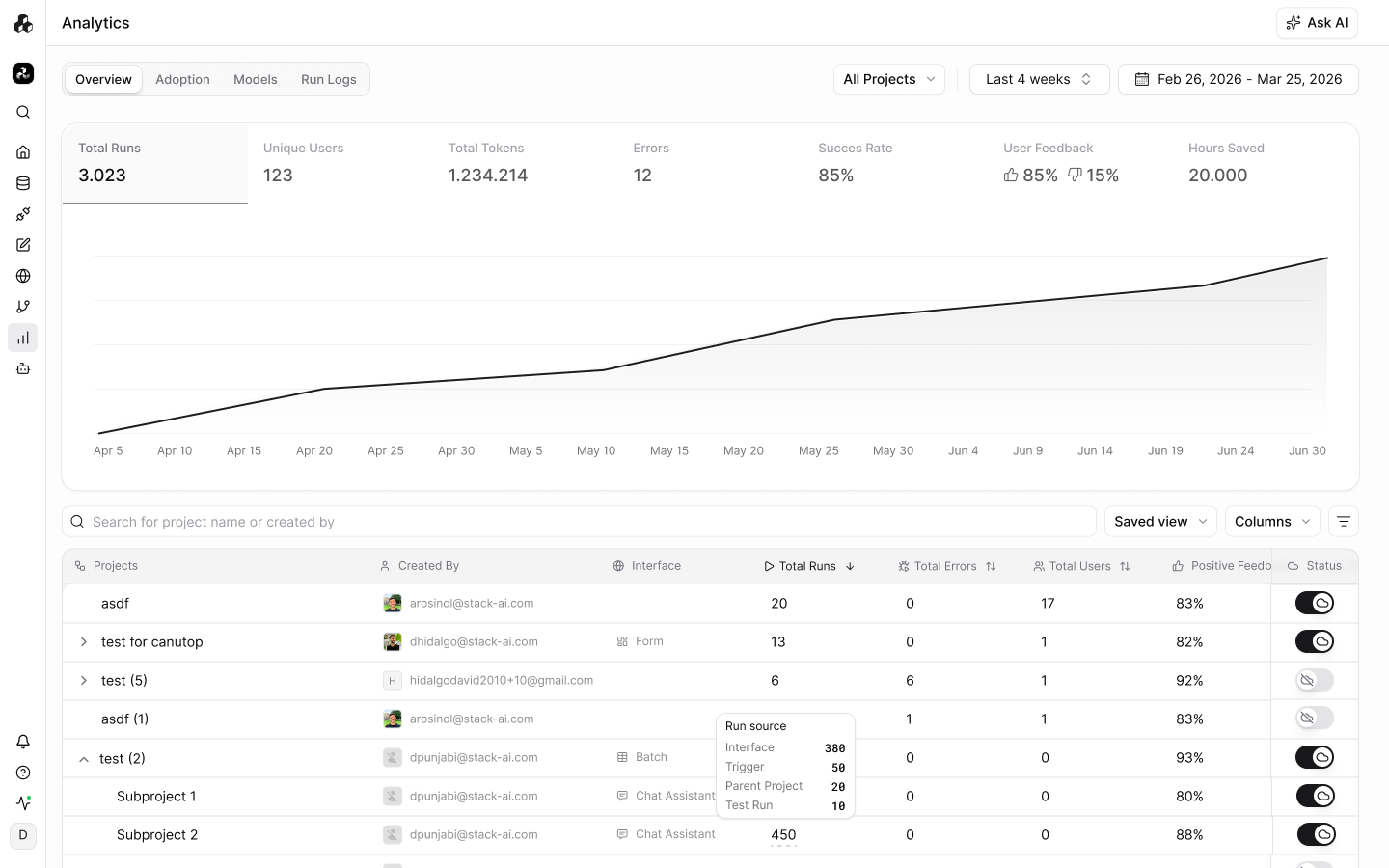Open the globe icon in sidebar
This screenshot has width=1389, height=868.
(x=23, y=276)
